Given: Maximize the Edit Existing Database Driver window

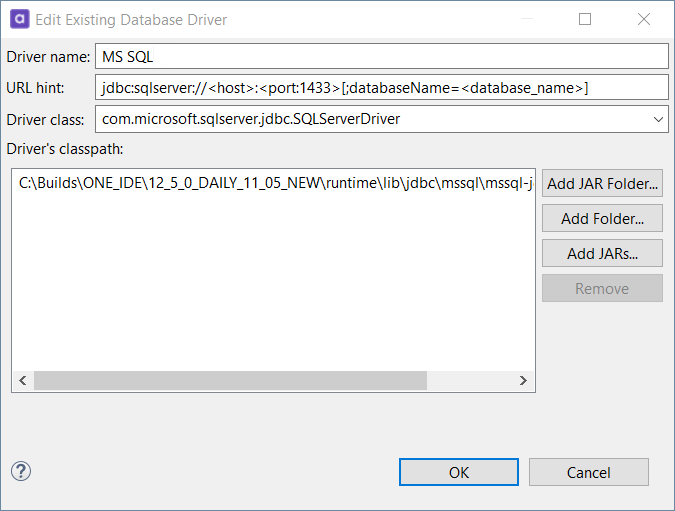Looking at the screenshot, I should point(585,19).
